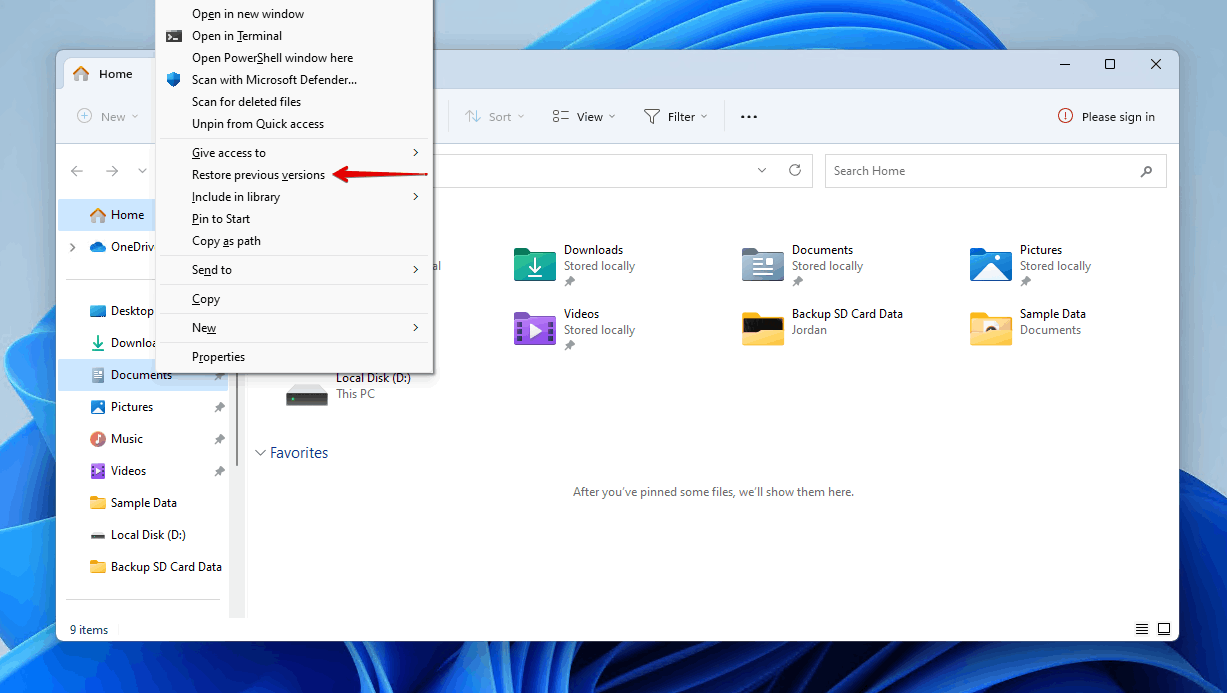Expand the OneDrive tree node
Image resolution: width=1227 pixels, height=693 pixels.
(72, 247)
